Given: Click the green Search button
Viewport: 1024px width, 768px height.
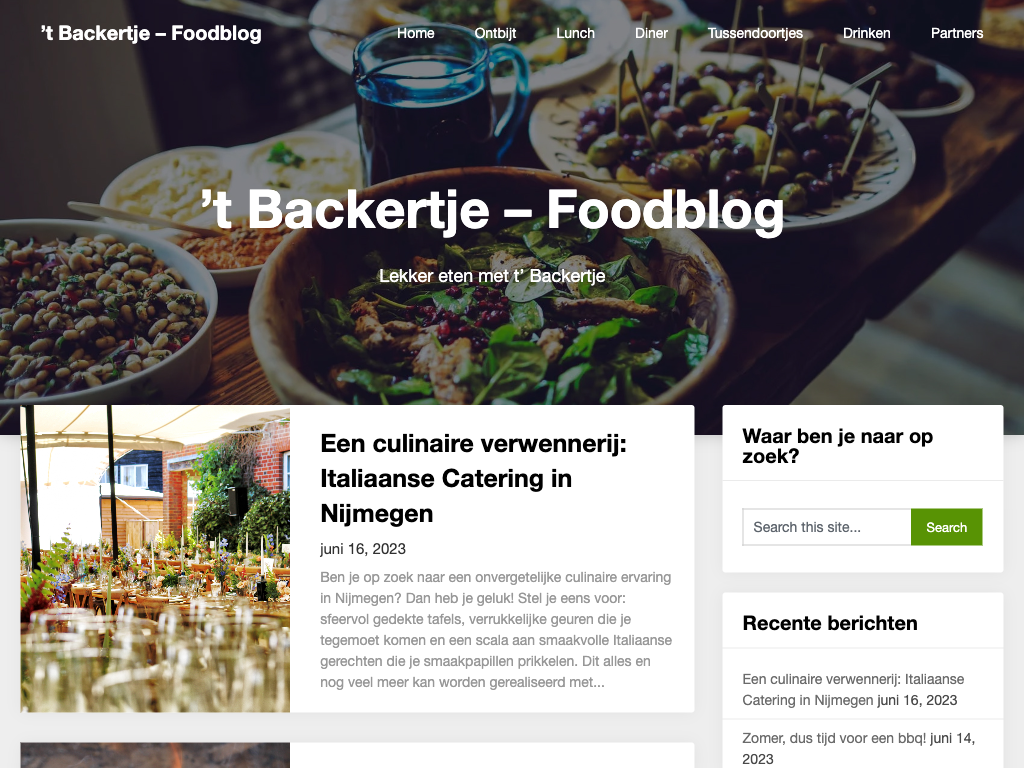Looking at the screenshot, I should pos(946,527).
